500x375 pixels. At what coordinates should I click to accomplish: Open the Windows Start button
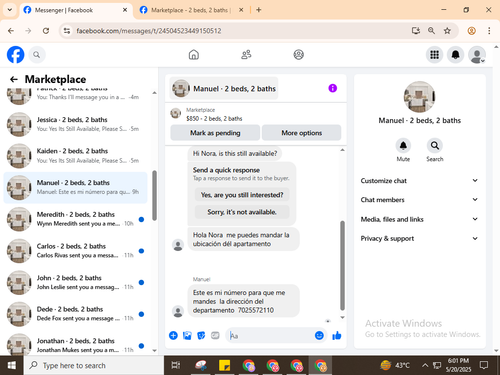pos(12,365)
